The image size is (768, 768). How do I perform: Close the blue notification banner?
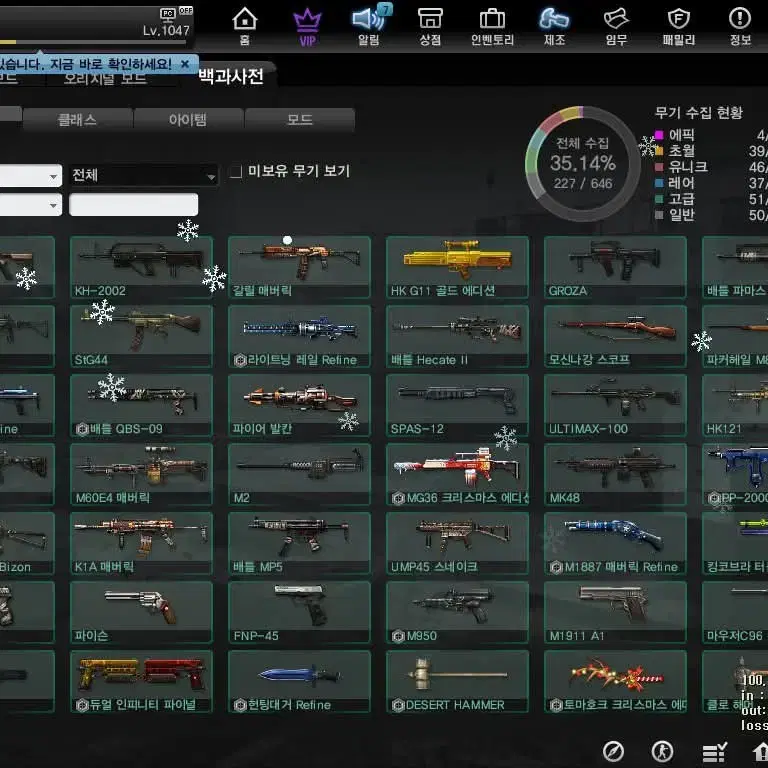pyautogui.click(x=185, y=64)
